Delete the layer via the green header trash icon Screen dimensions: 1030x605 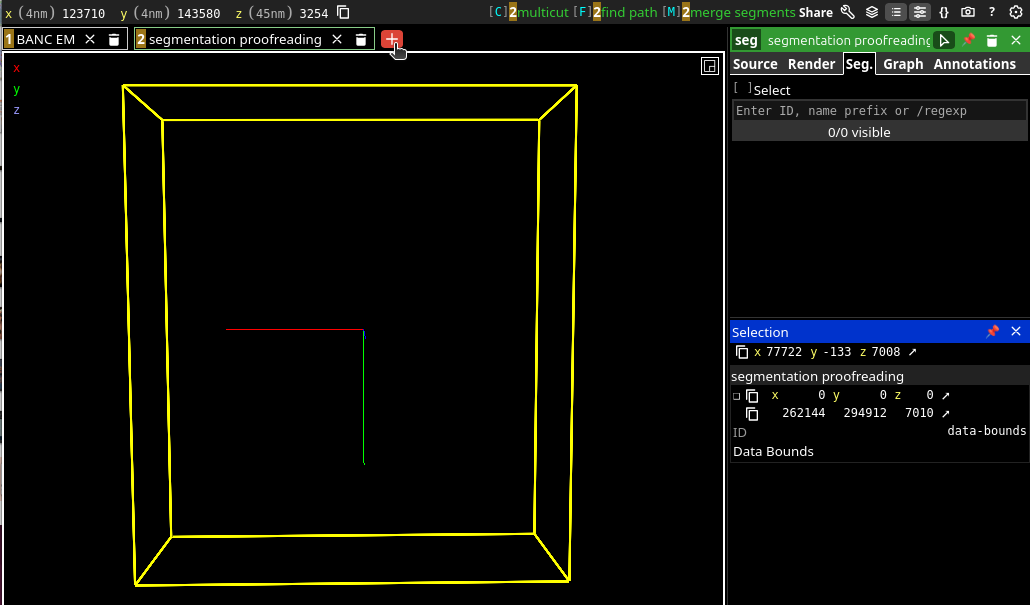point(992,40)
